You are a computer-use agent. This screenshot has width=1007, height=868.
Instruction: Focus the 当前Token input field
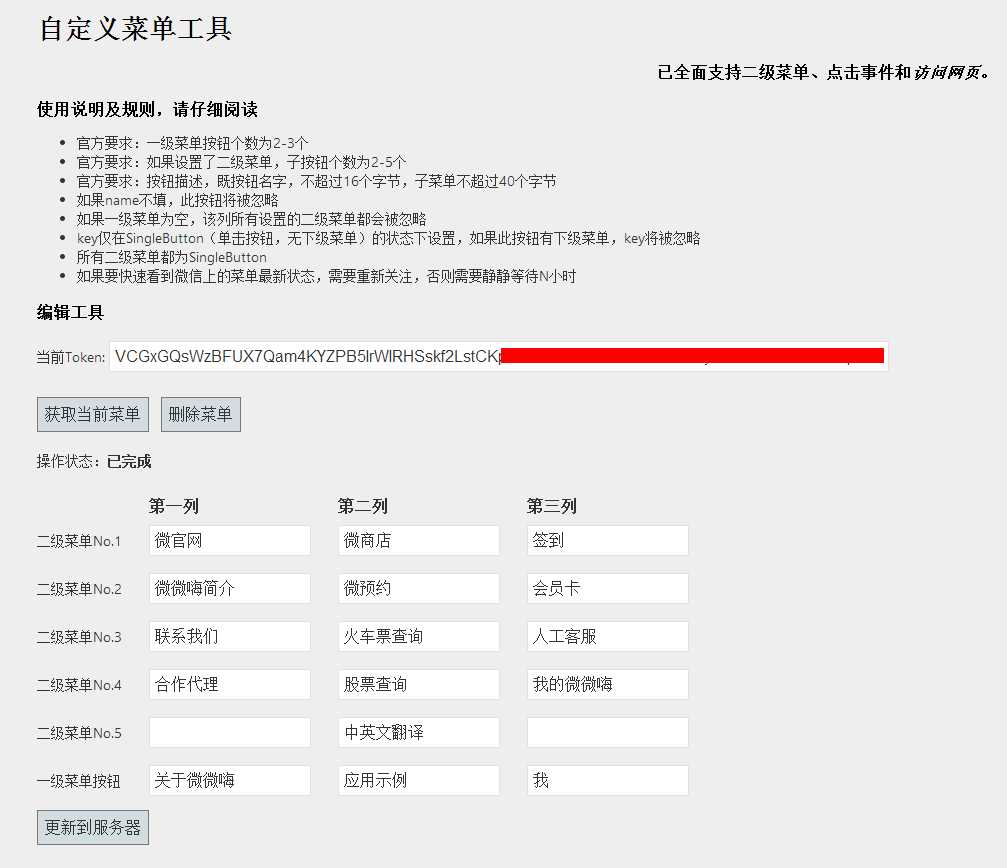click(x=498, y=356)
